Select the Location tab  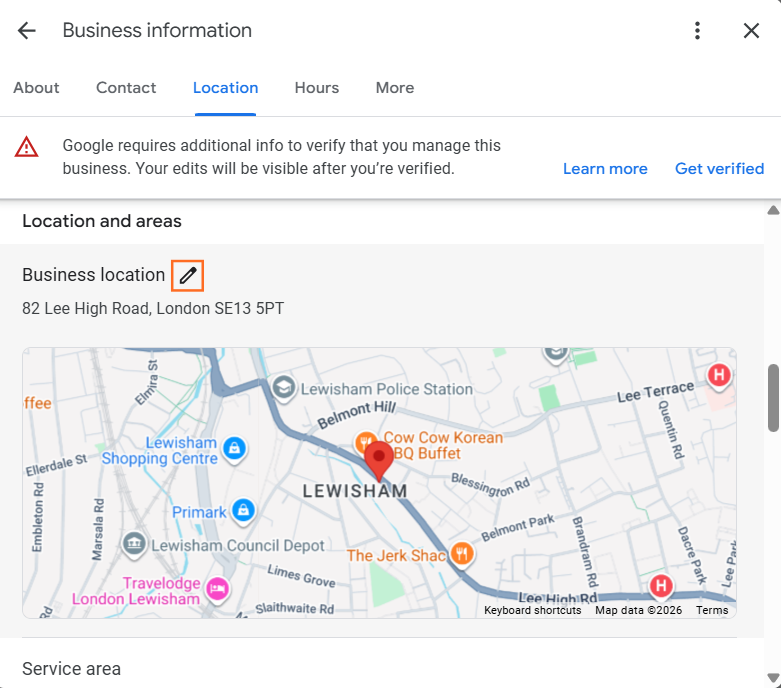pos(226,88)
